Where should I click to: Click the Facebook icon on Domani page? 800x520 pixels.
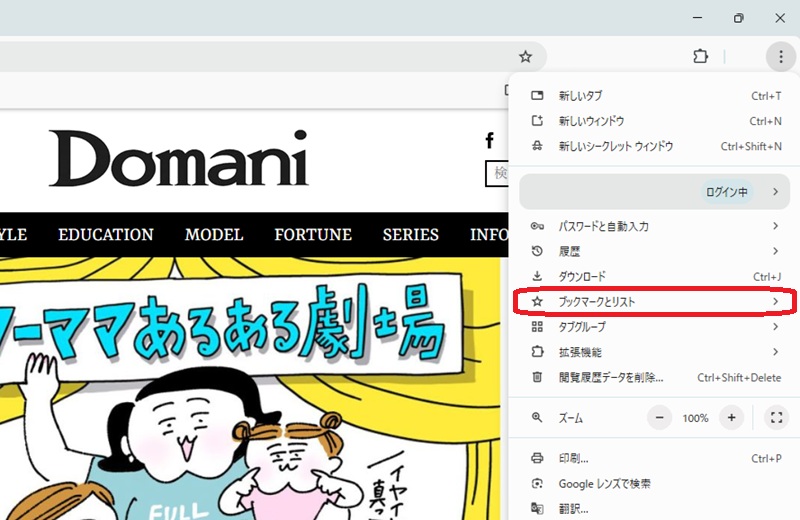[x=490, y=140]
